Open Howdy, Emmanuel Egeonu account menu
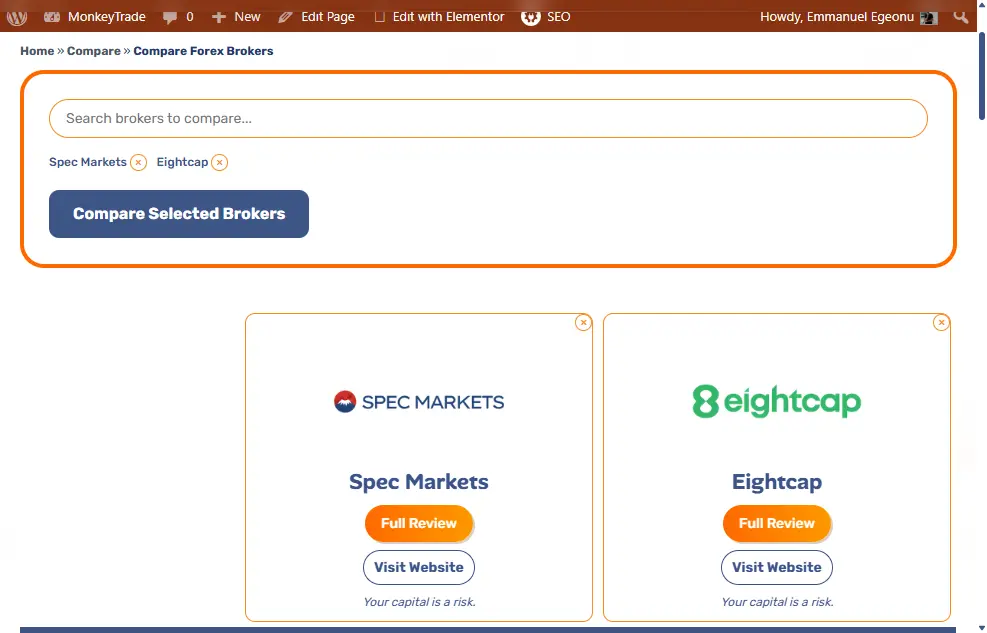987x633 pixels. coord(849,17)
